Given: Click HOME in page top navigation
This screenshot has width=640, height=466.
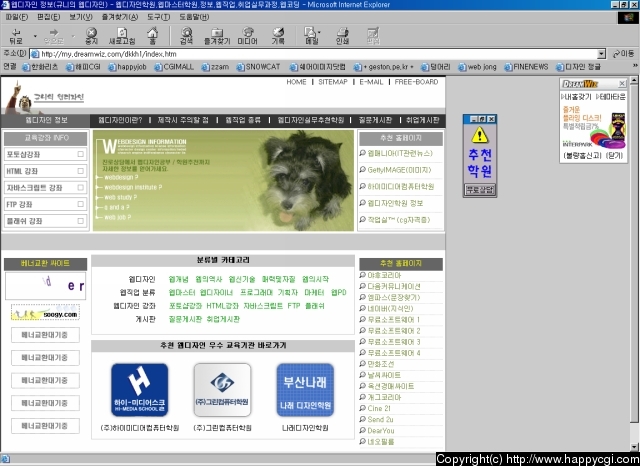Looking at the screenshot, I should (x=296, y=82).
